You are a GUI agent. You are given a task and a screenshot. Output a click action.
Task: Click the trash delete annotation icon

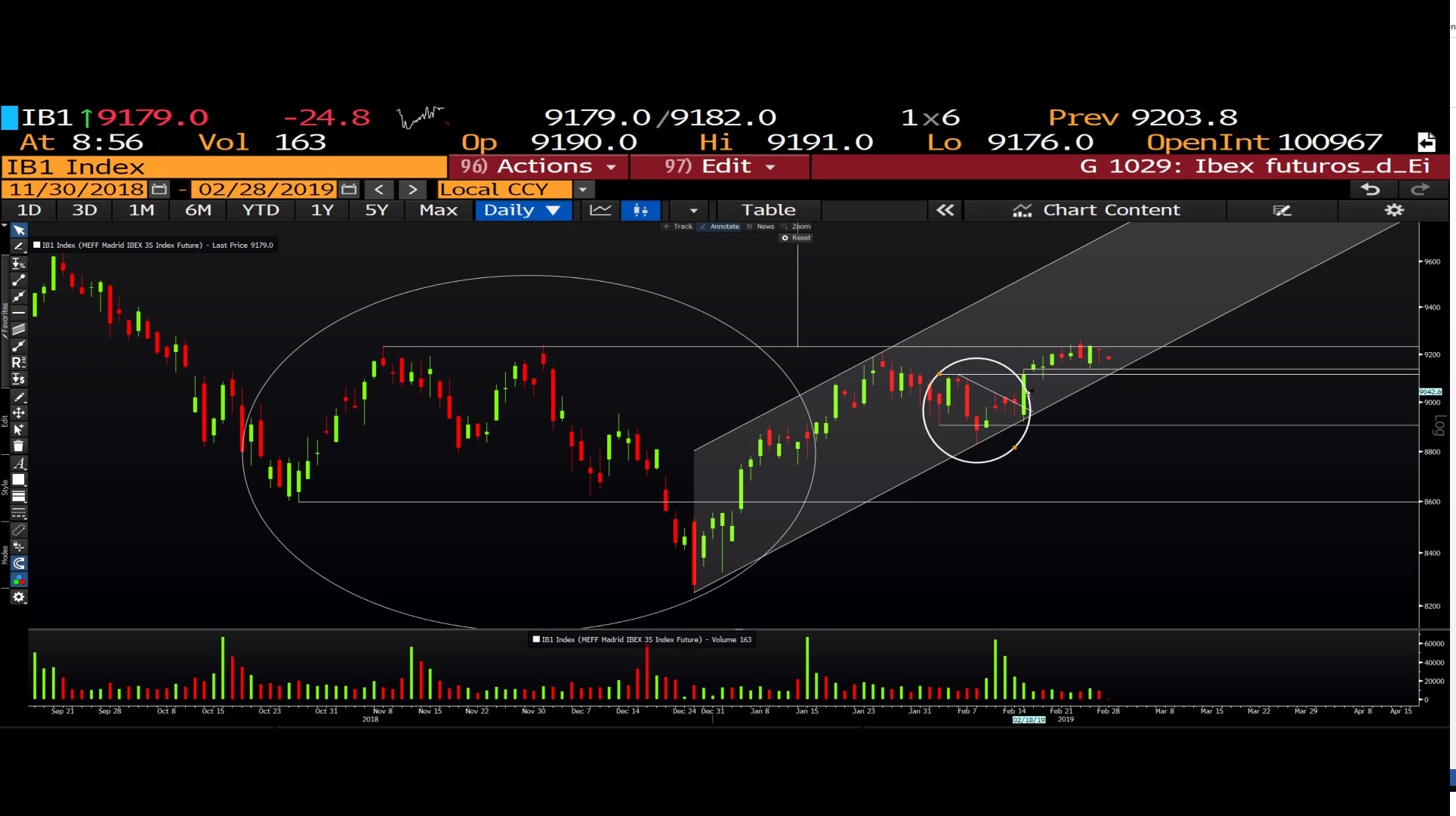pos(18,447)
